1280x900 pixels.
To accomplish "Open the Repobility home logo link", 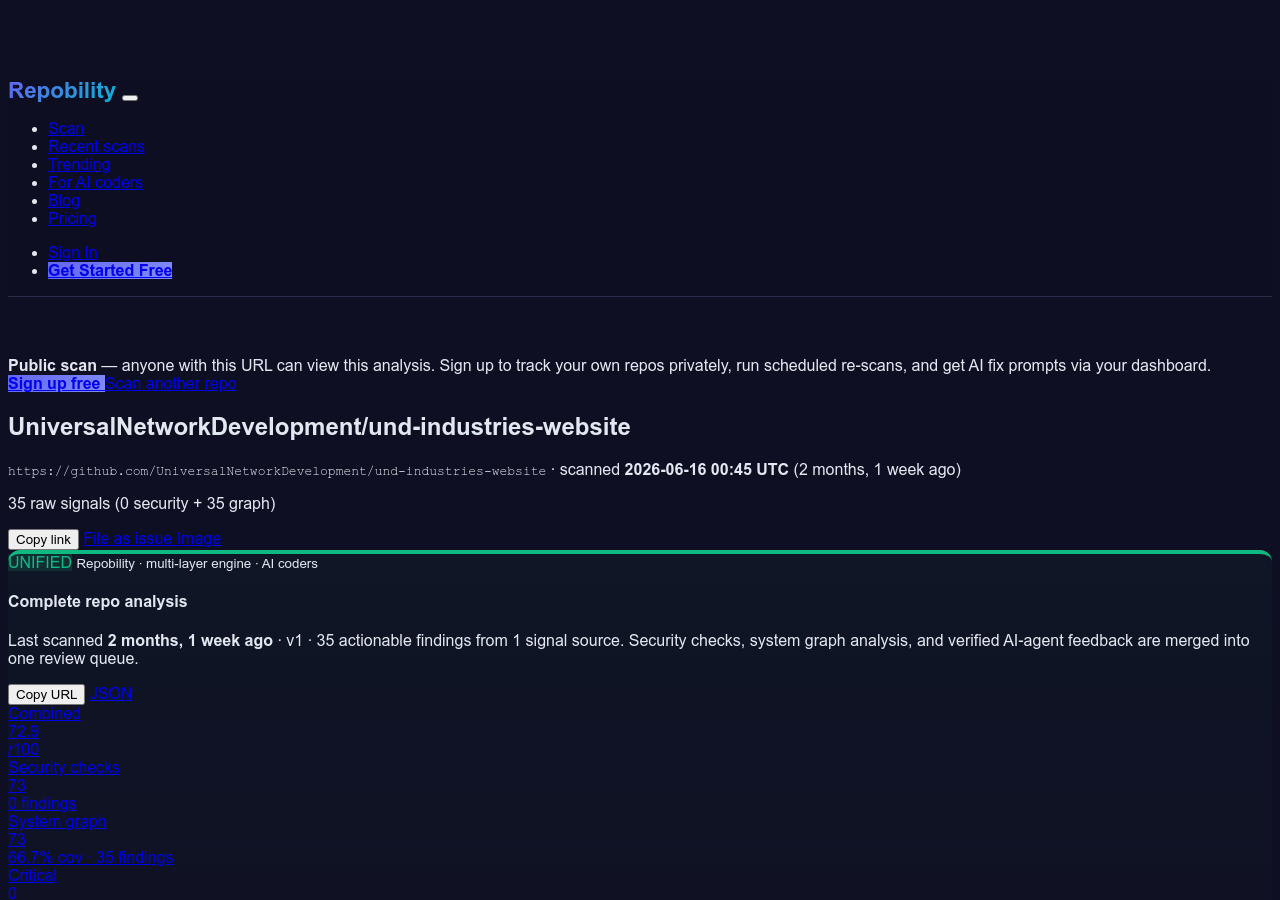I will point(62,90).
